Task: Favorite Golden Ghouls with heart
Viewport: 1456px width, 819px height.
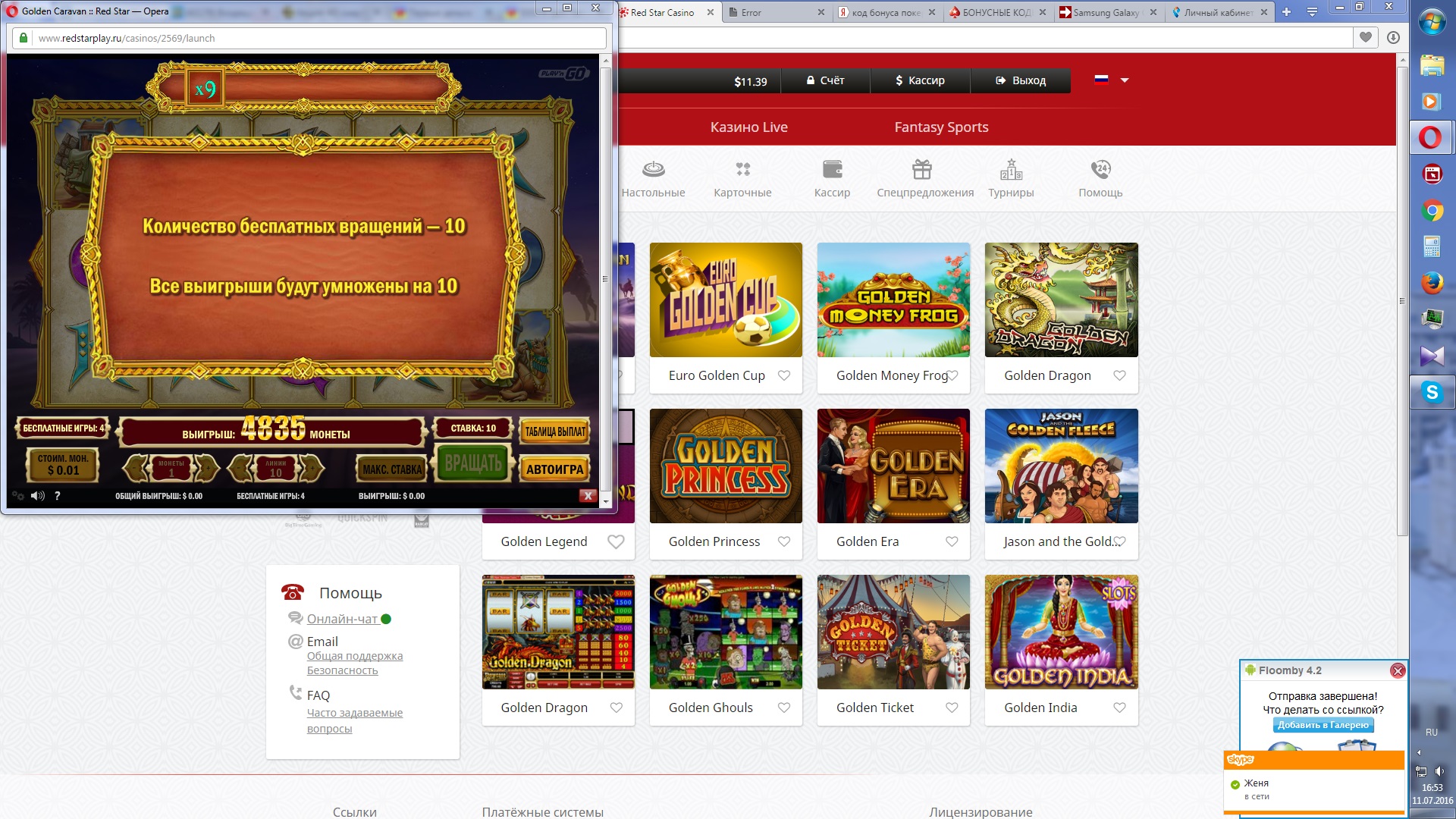Action: click(x=784, y=708)
